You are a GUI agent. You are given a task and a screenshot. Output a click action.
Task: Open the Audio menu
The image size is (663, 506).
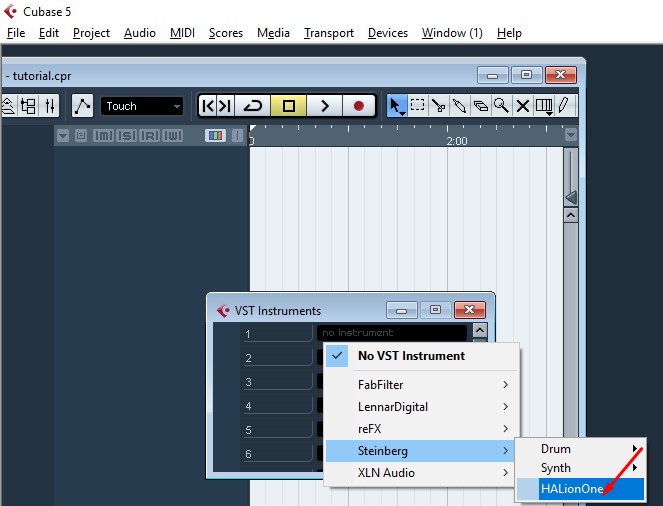tap(140, 33)
